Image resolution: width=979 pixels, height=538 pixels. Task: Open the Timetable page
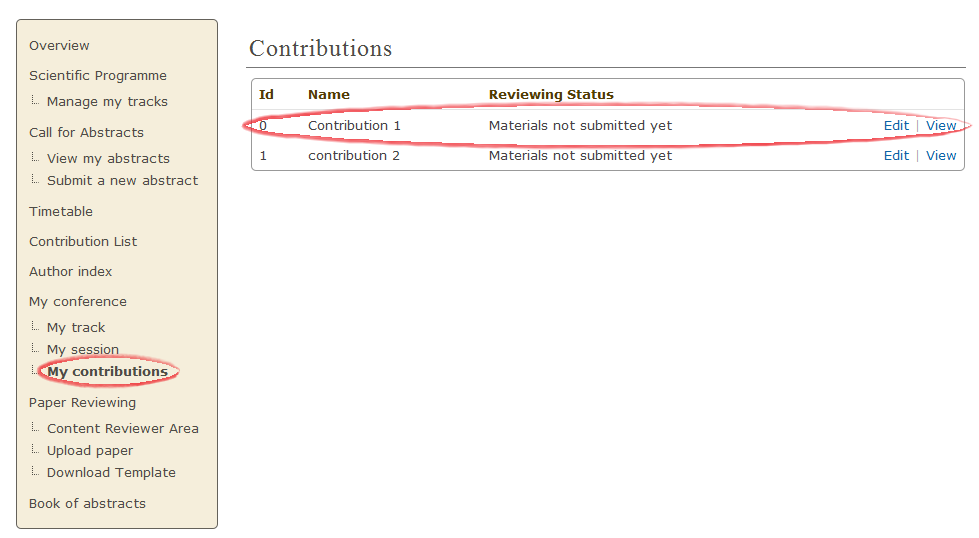[x=61, y=212]
